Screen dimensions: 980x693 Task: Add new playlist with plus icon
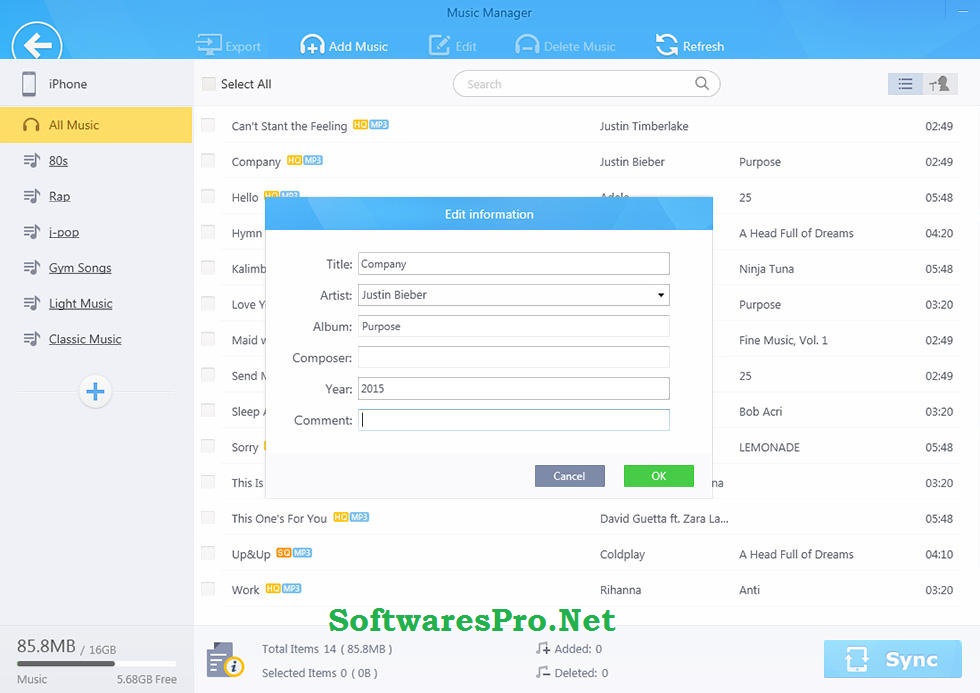click(x=95, y=392)
